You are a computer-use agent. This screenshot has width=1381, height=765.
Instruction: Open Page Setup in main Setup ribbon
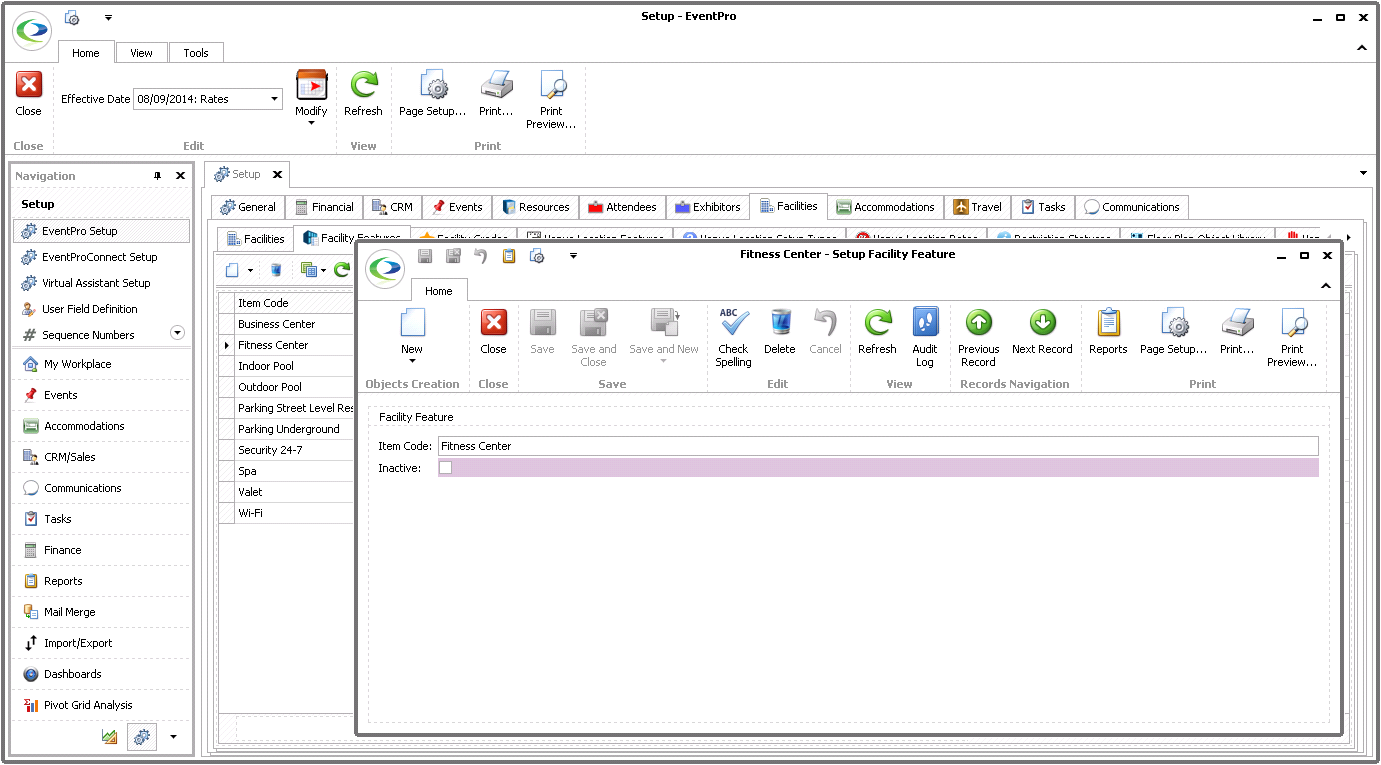(x=433, y=92)
